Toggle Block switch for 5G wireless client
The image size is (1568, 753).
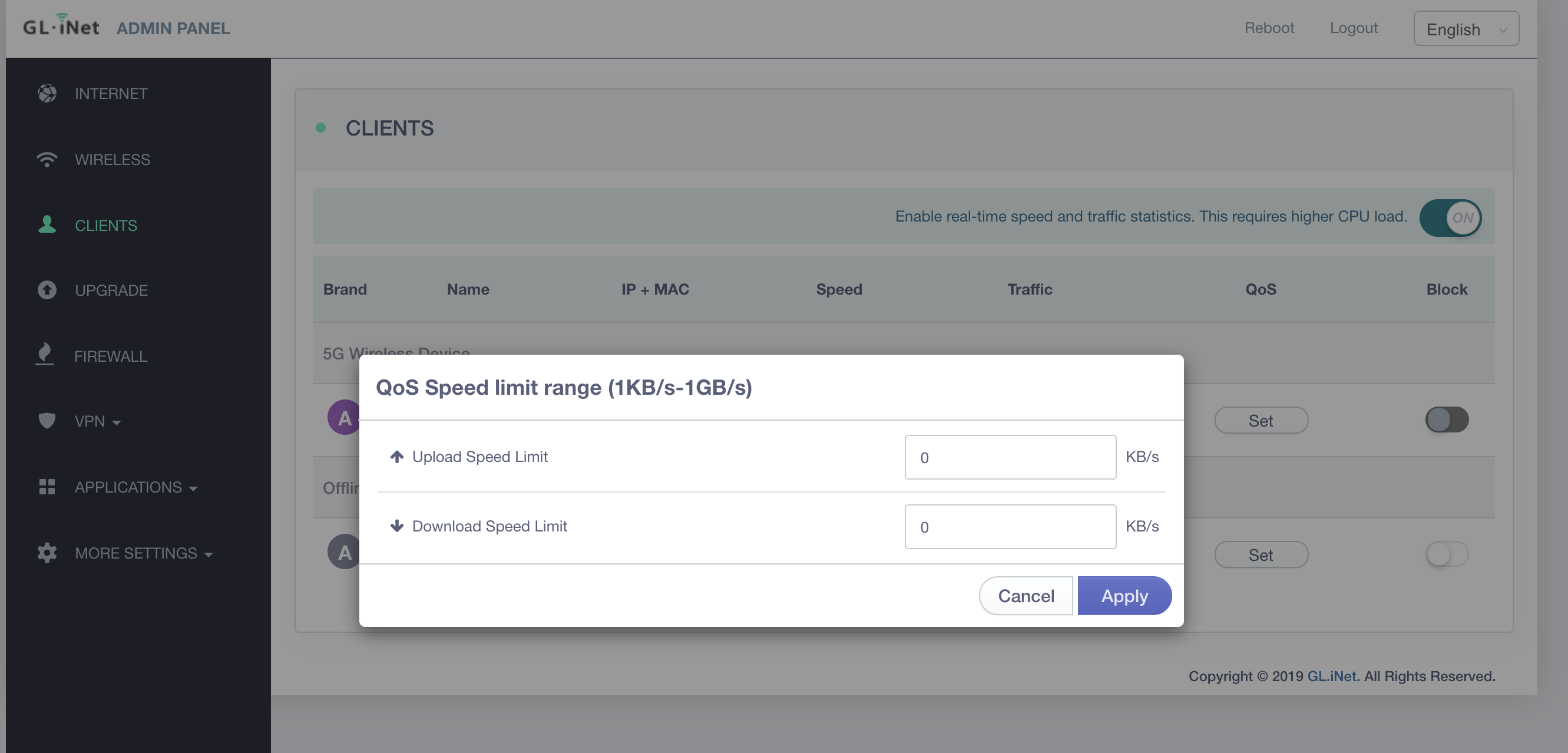pyautogui.click(x=1446, y=420)
